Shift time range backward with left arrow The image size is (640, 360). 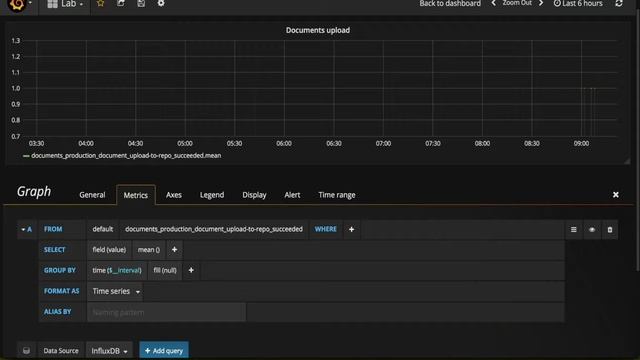(x=493, y=3)
